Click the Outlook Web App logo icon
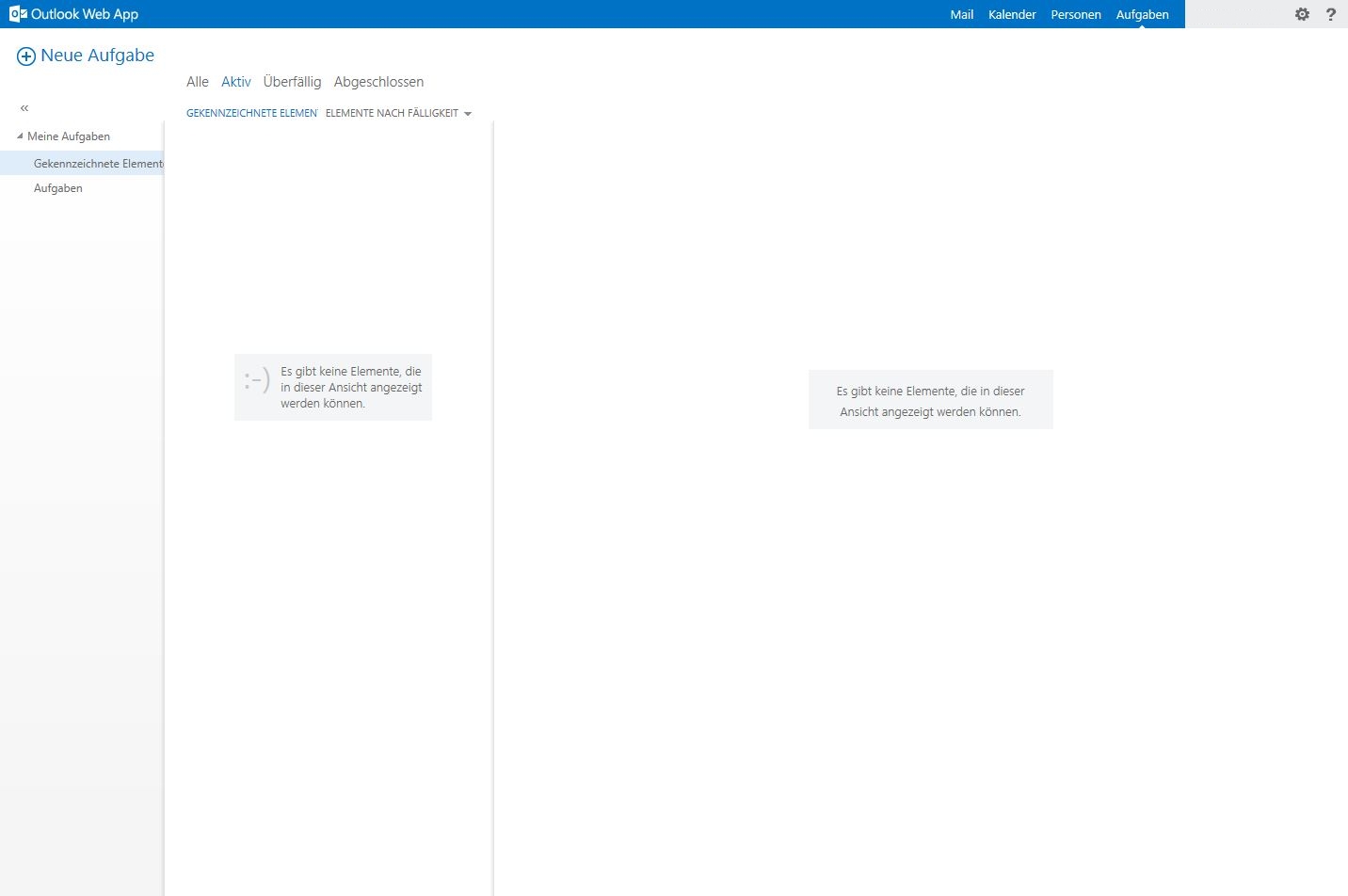The image size is (1348, 896). (x=18, y=14)
